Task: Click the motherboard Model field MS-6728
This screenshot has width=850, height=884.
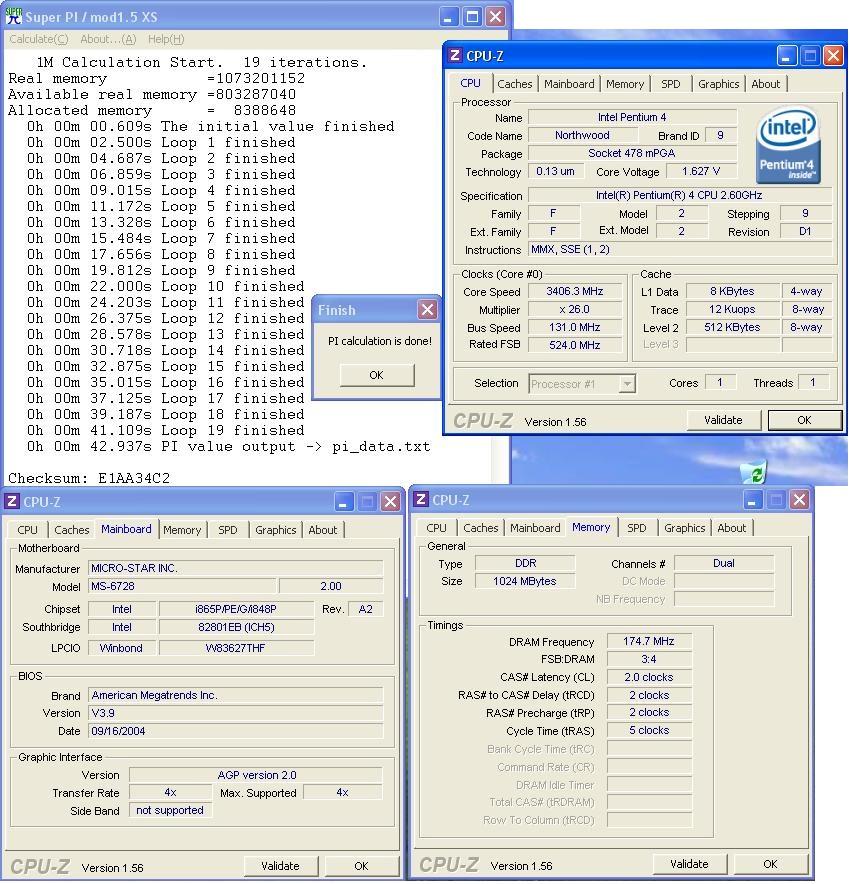Action: [182, 586]
